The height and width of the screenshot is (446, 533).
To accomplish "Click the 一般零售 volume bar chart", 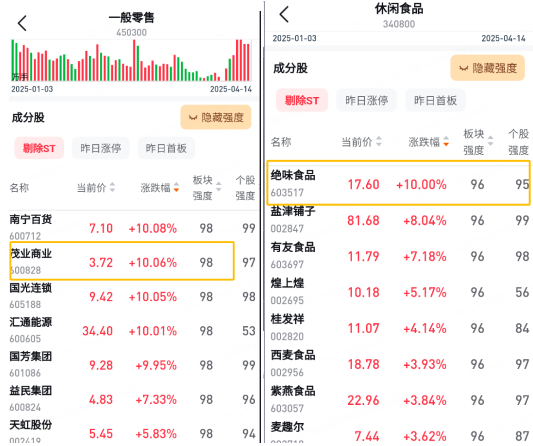I will point(131,60).
